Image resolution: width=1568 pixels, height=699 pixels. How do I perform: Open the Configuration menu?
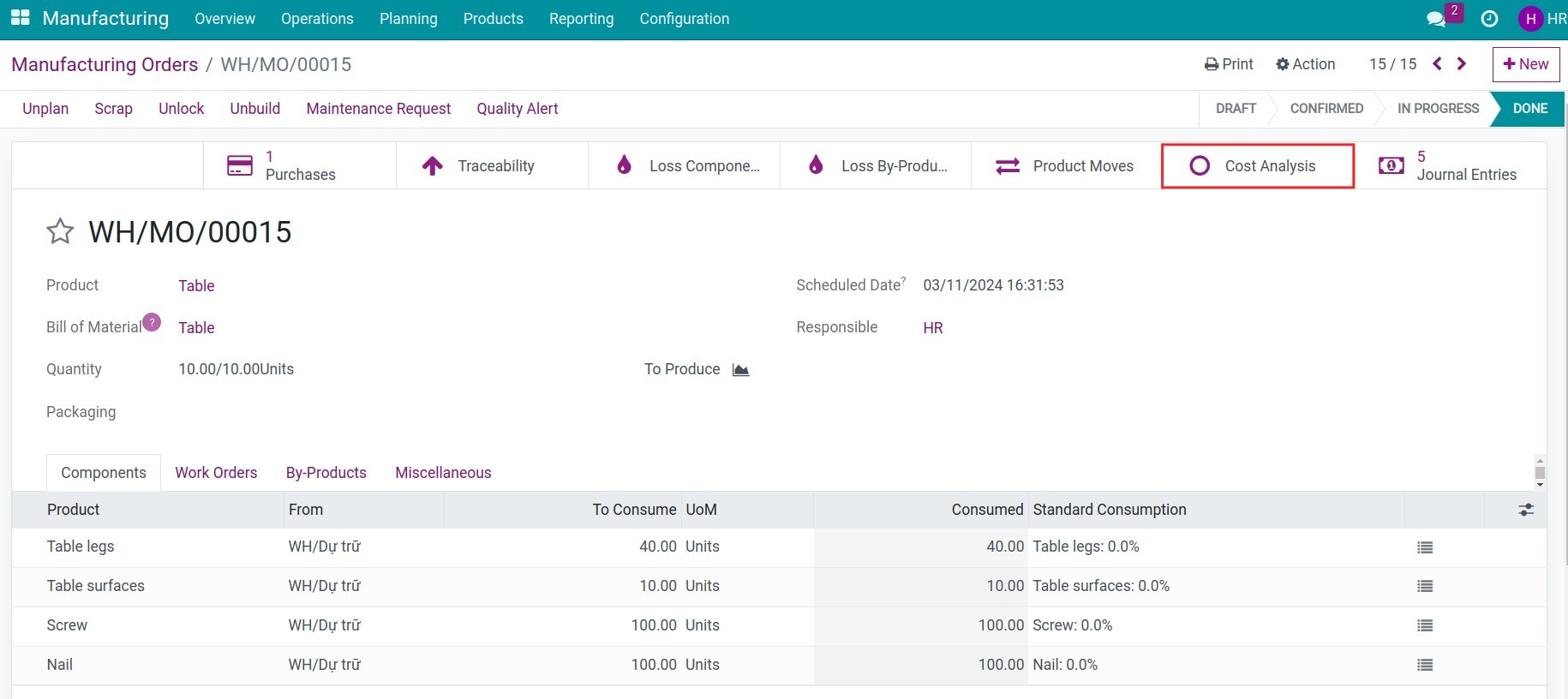tap(685, 19)
